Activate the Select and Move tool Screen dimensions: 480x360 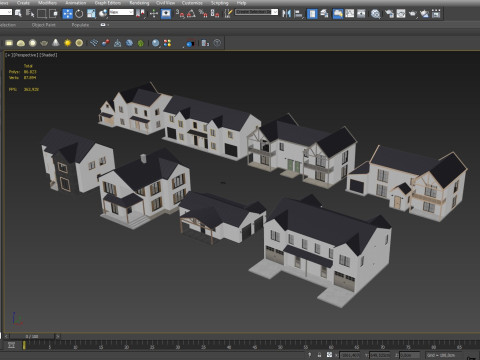[67, 13]
